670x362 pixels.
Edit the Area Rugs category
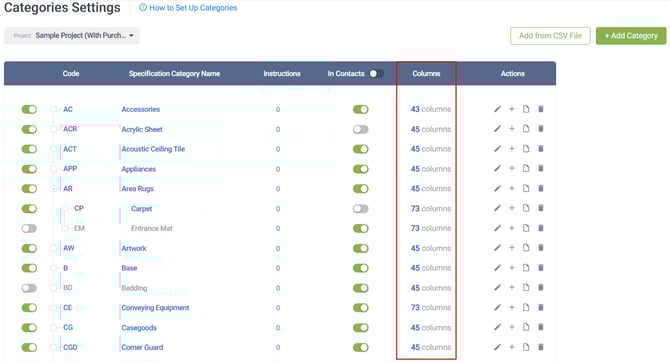(497, 188)
